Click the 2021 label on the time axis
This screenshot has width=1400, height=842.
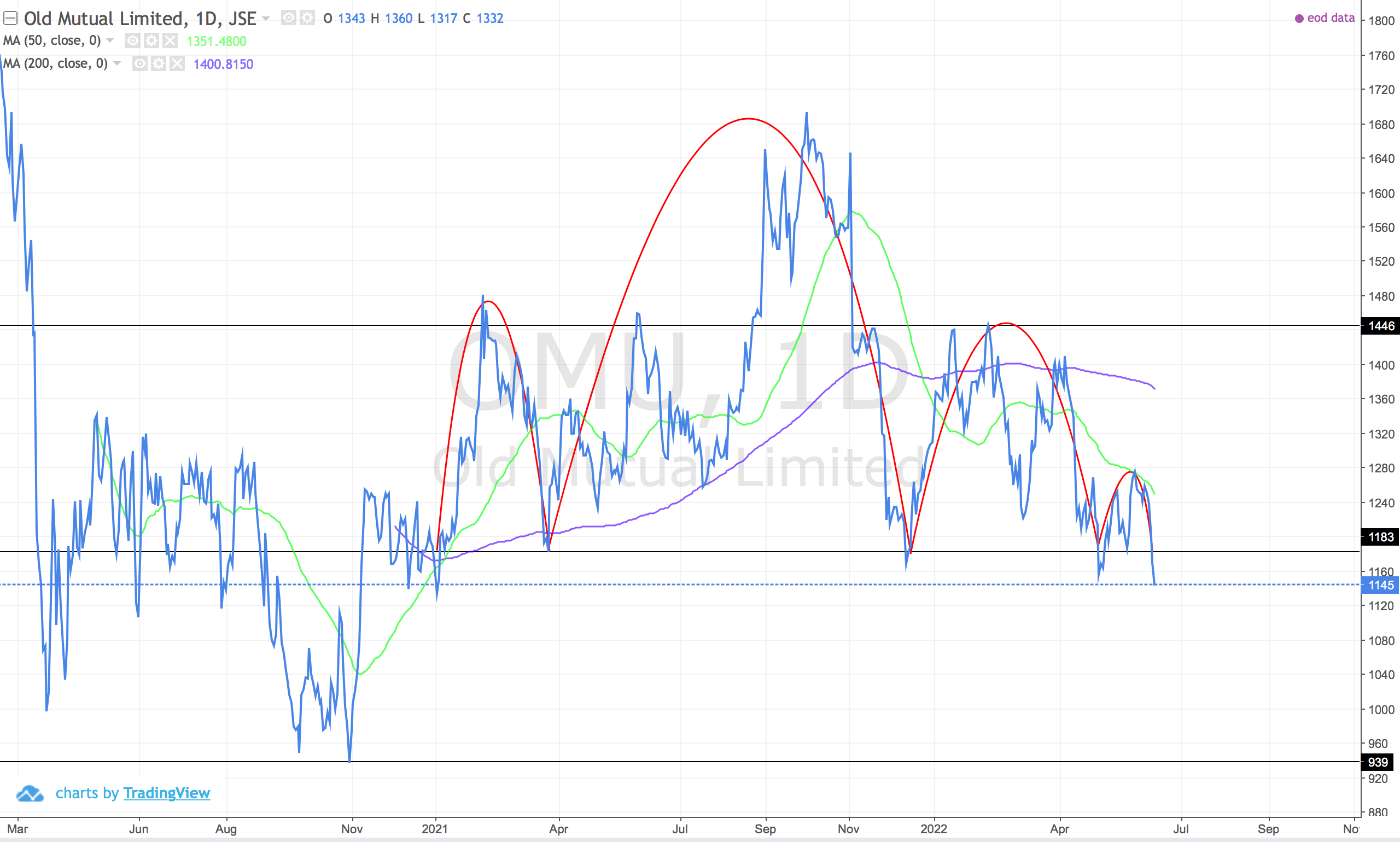click(x=435, y=829)
